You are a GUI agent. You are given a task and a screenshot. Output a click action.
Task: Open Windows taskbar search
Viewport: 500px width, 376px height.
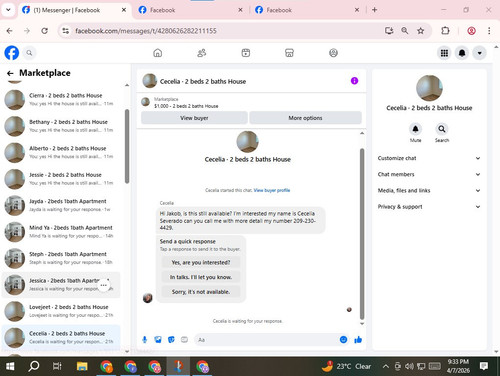tap(33, 366)
